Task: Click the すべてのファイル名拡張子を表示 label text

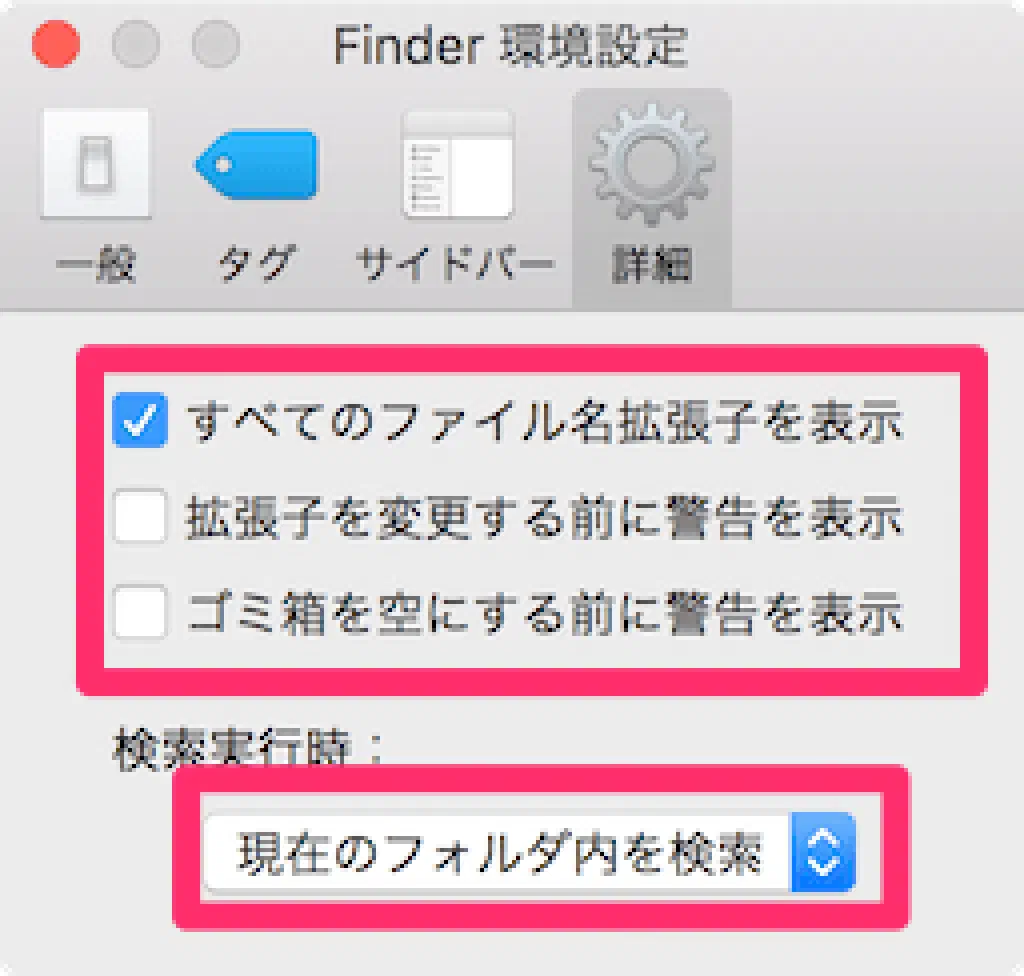Action: (545, 421)
